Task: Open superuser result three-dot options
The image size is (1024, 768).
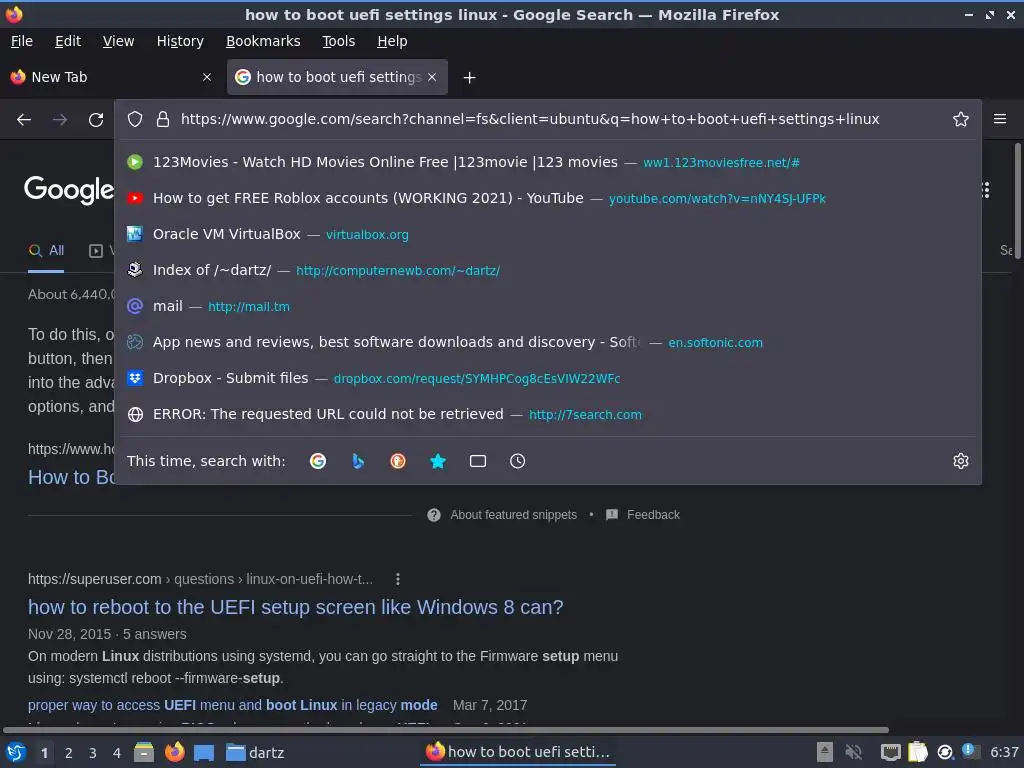Action: click(398, 579)
